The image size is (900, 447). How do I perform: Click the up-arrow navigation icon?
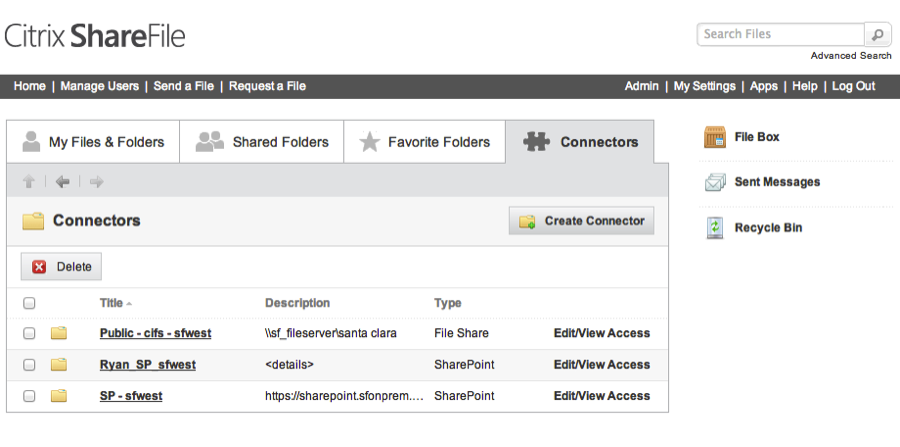pos(29,181)
